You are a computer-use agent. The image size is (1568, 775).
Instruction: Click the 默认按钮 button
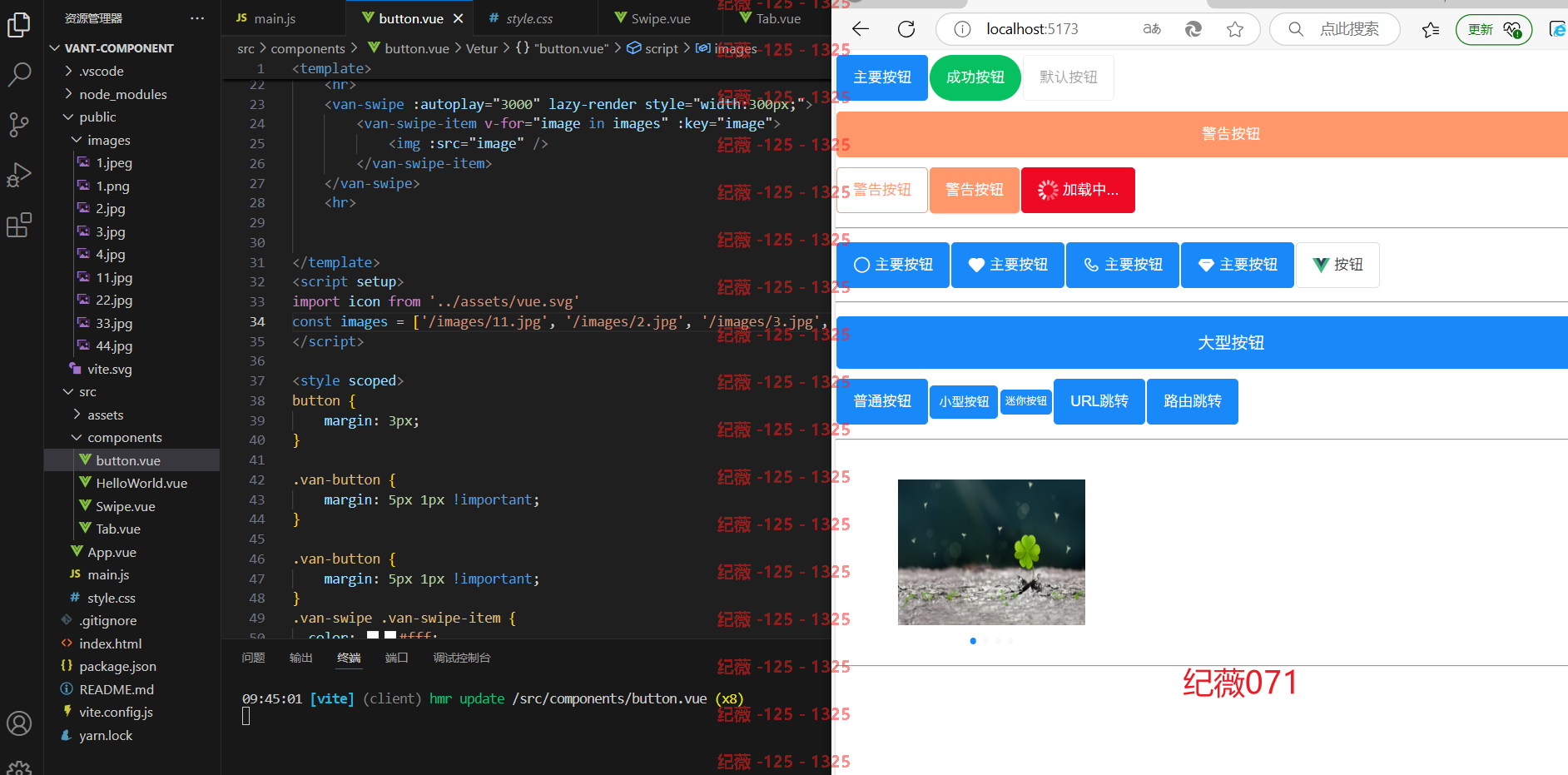pyautogui.click(x=1068, y=77)
